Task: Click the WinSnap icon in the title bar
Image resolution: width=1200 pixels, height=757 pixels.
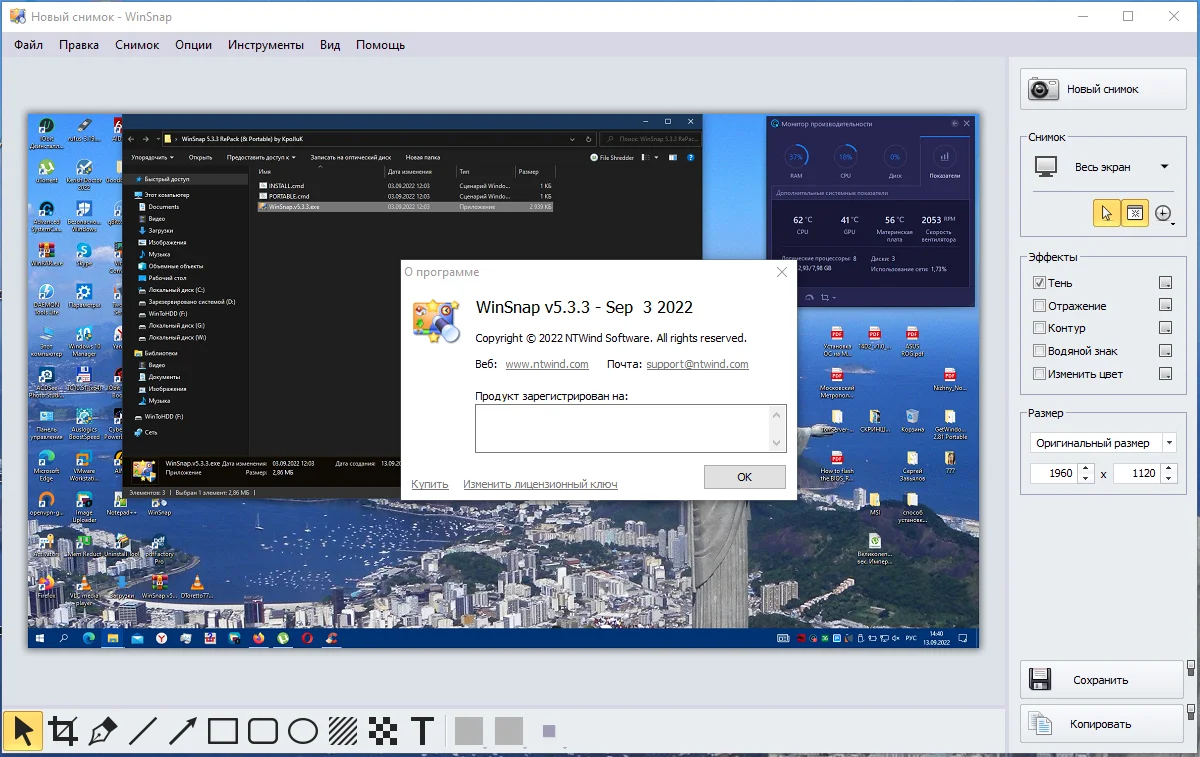Action: 17,17
